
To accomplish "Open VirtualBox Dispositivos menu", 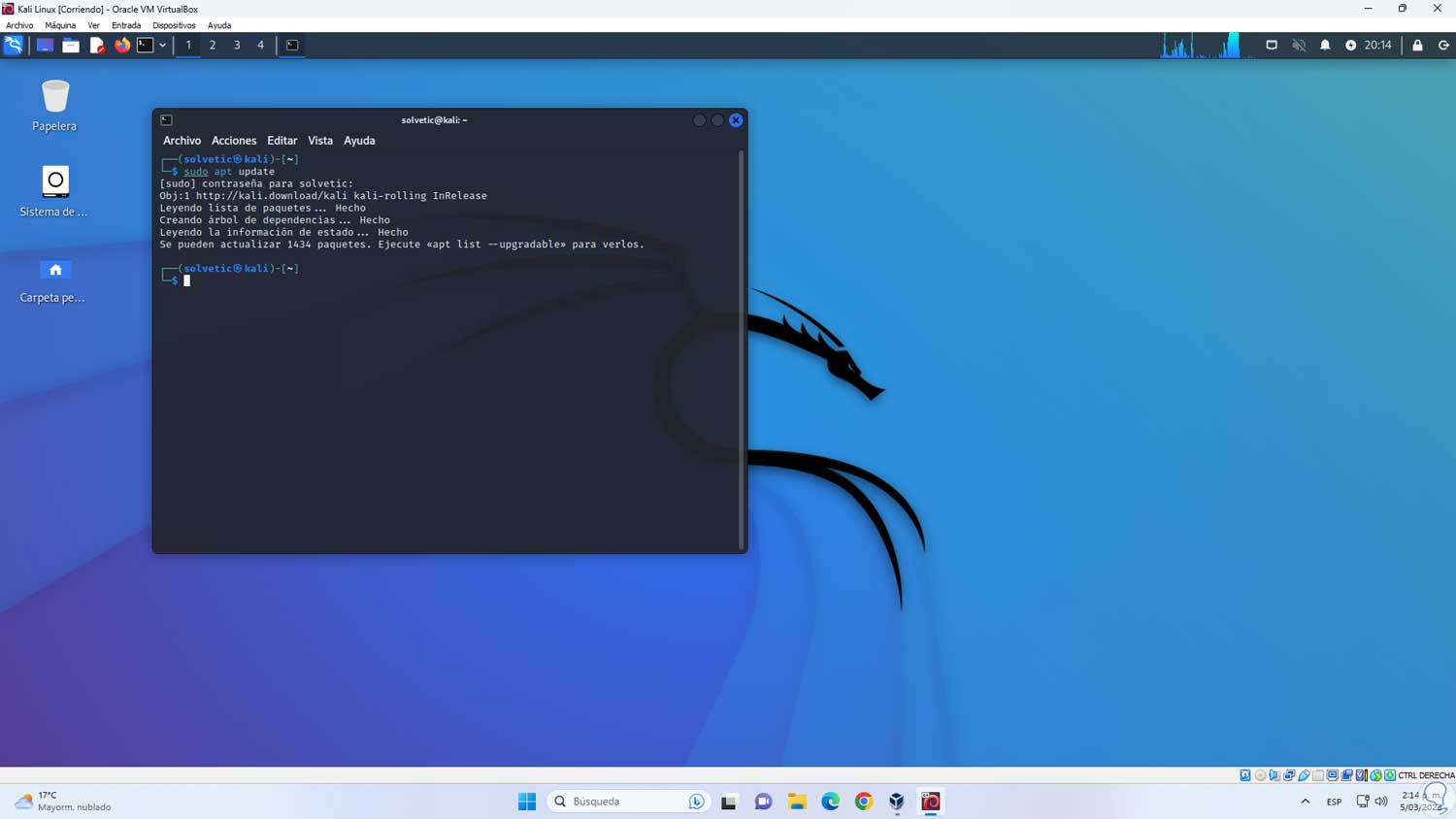I will 174,25.
